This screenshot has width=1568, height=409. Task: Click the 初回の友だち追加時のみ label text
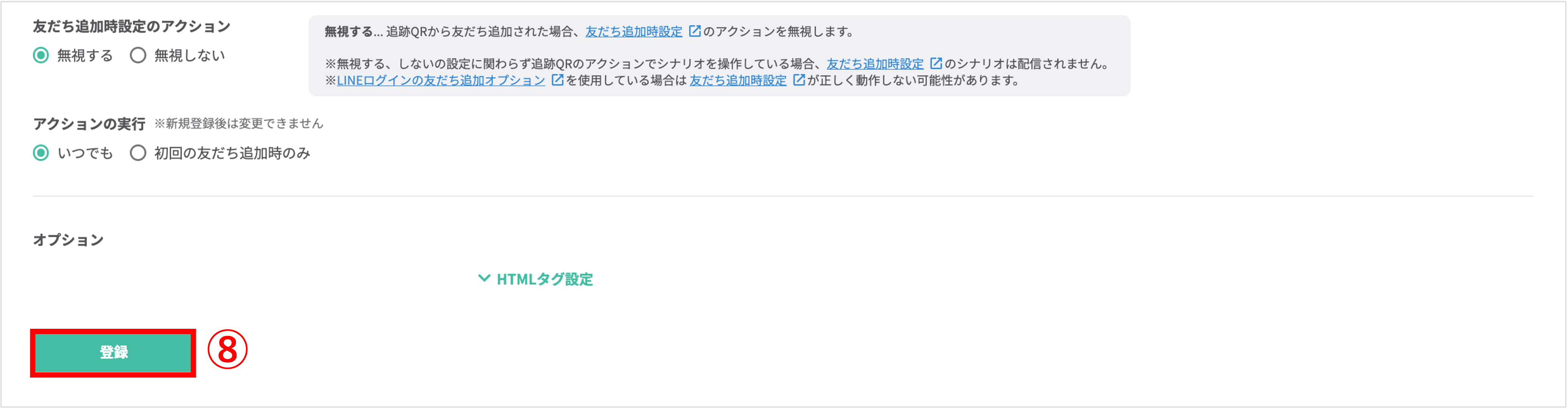pyautogui.click(x=233, y=153)
